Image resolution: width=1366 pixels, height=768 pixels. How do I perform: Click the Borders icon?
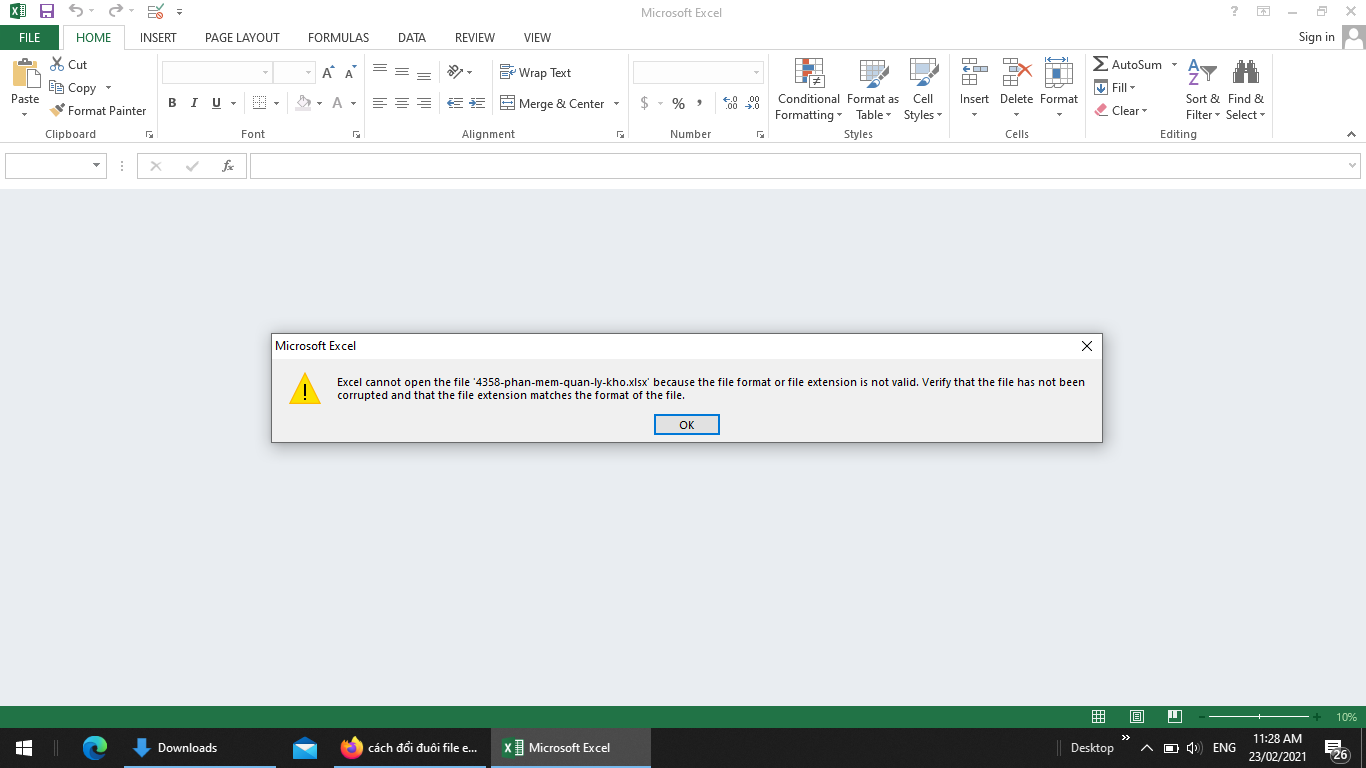[x=260, y=102]
